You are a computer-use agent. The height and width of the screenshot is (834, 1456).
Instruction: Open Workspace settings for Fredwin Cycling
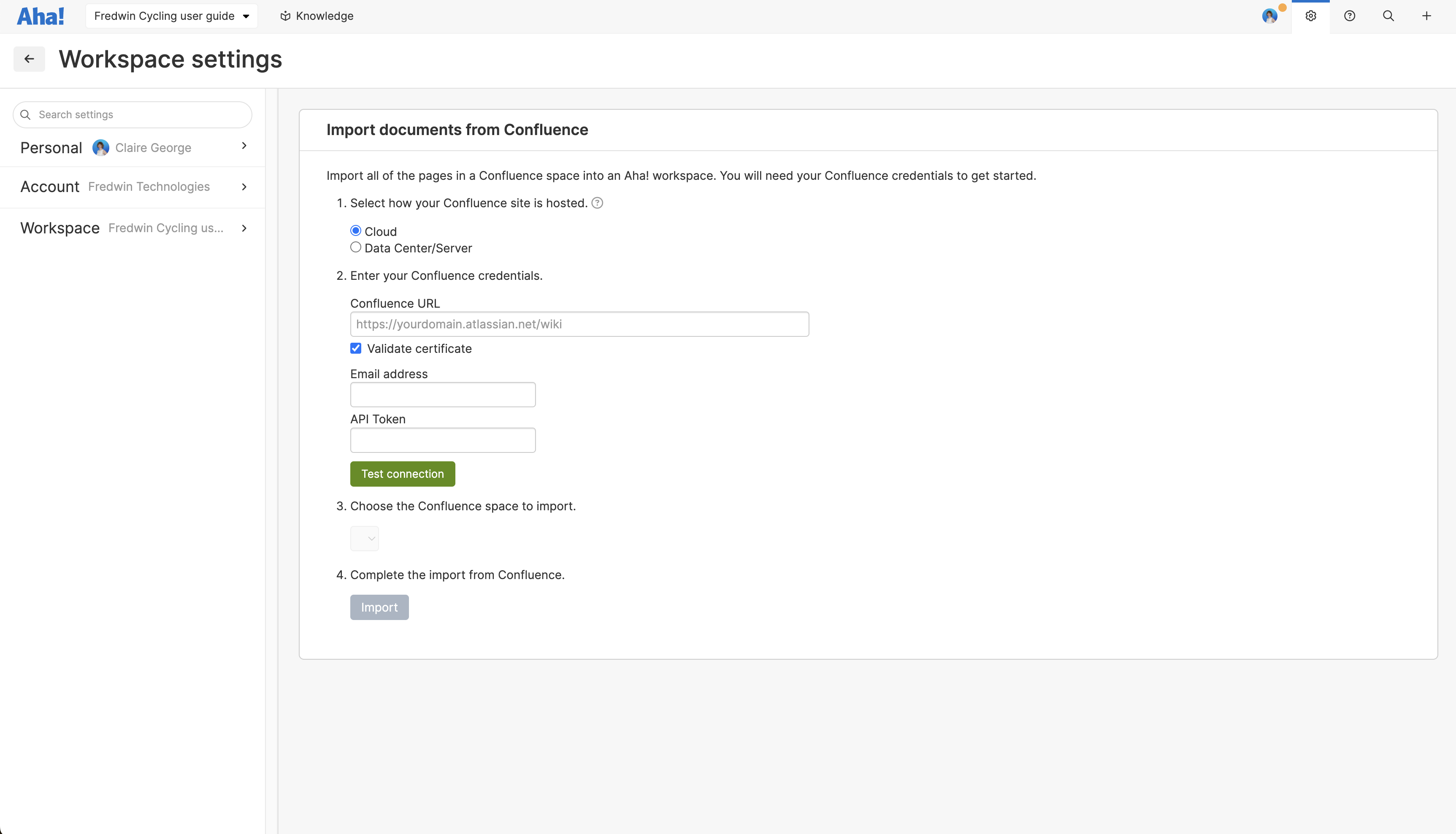(x=133, y=228)
